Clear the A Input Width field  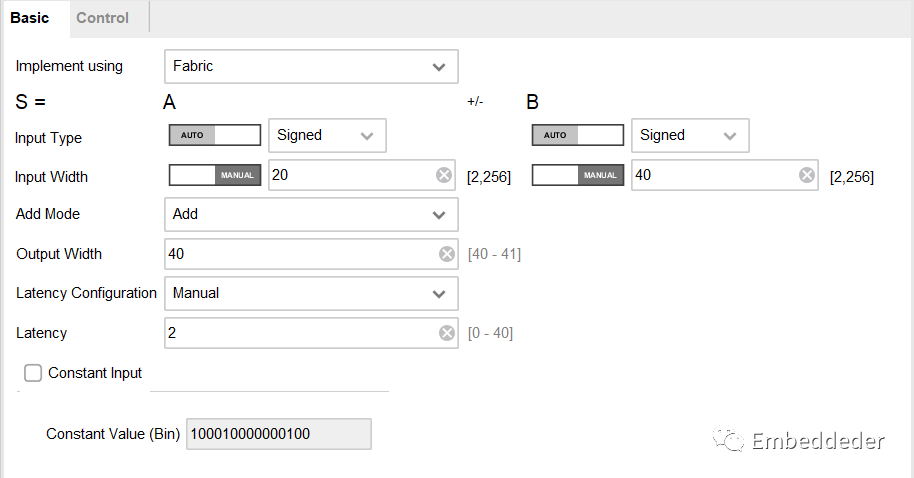coord(443,175)
